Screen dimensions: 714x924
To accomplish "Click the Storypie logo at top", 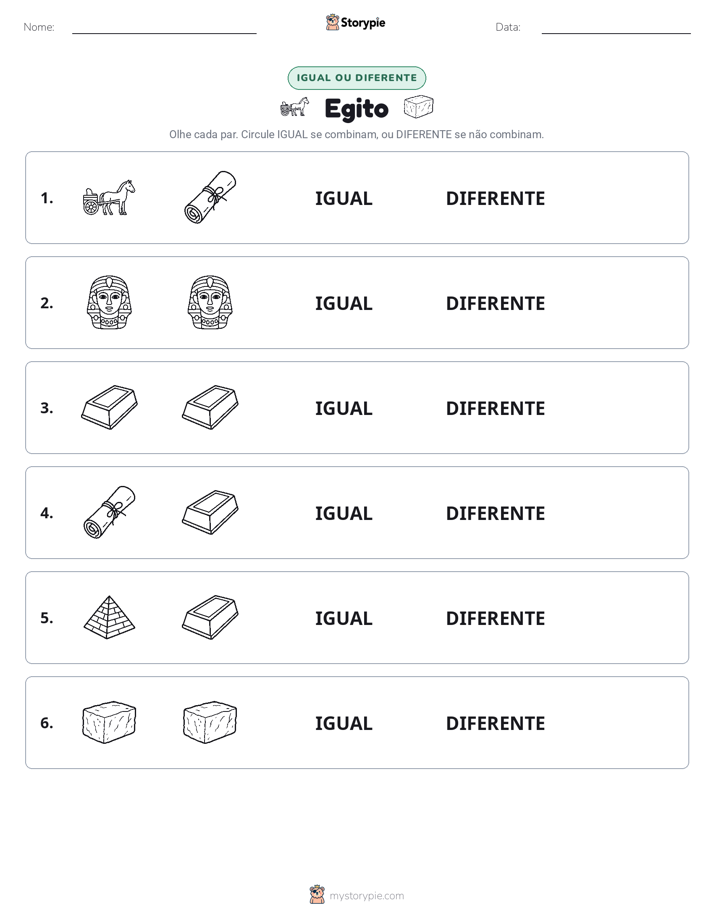I will (x=355, y=22).
